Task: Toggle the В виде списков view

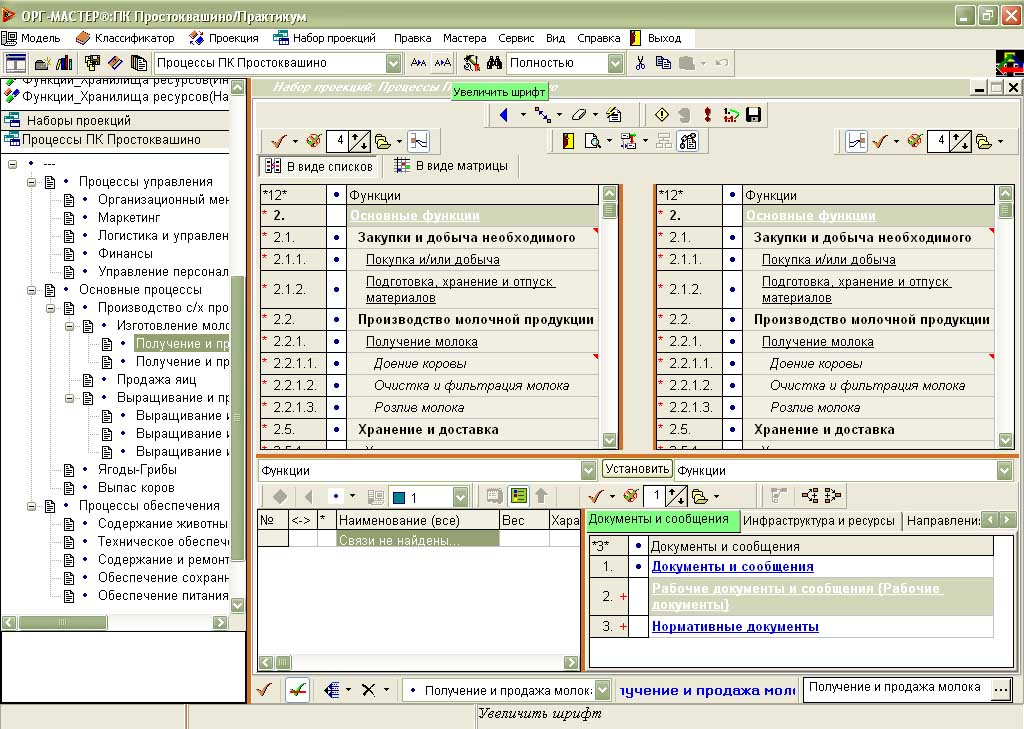Action: coord(319,167)
